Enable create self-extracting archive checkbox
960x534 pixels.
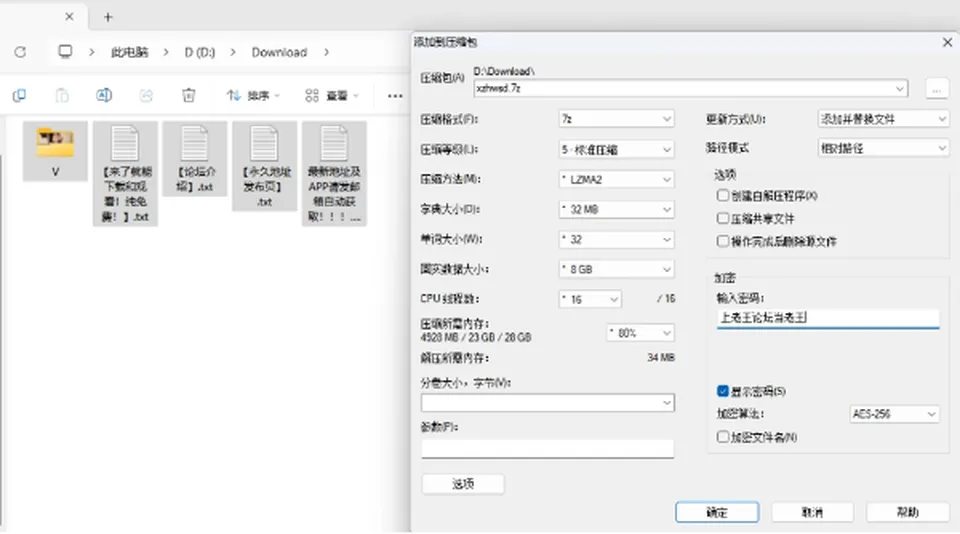click(722, 195)
